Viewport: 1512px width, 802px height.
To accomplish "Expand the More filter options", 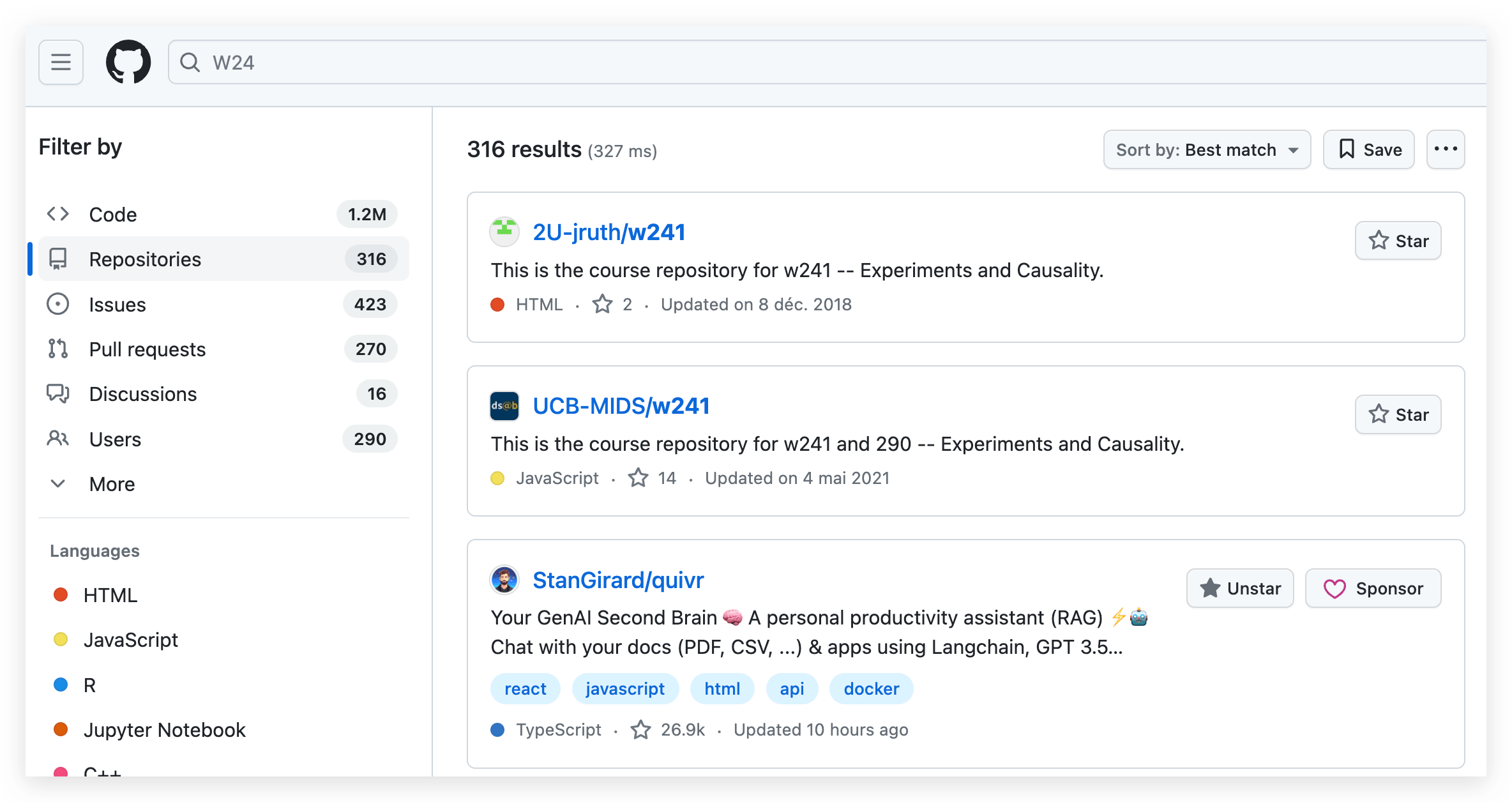I will click(x=112, y=484).
